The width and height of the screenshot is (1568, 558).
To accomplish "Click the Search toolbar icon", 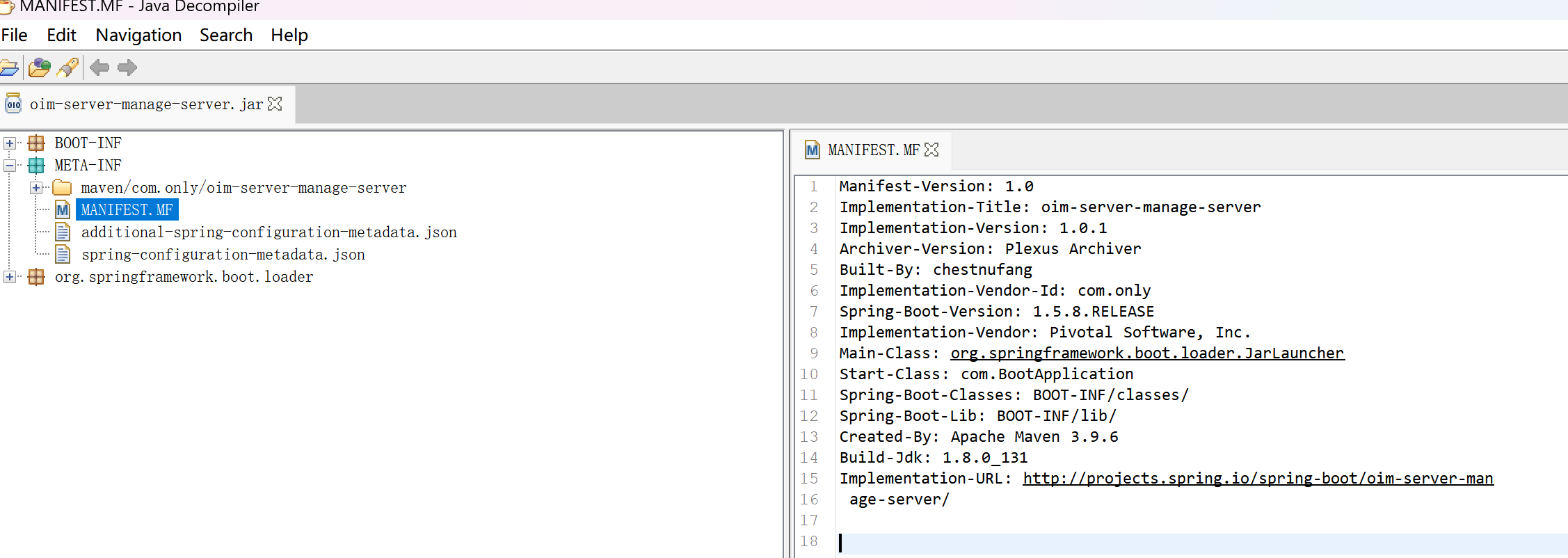I will coord(68,67).
